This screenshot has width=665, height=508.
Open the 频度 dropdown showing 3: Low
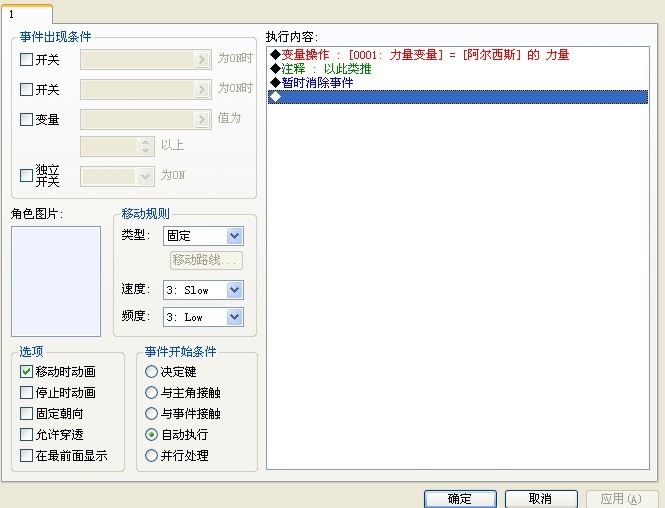(203, 317)
